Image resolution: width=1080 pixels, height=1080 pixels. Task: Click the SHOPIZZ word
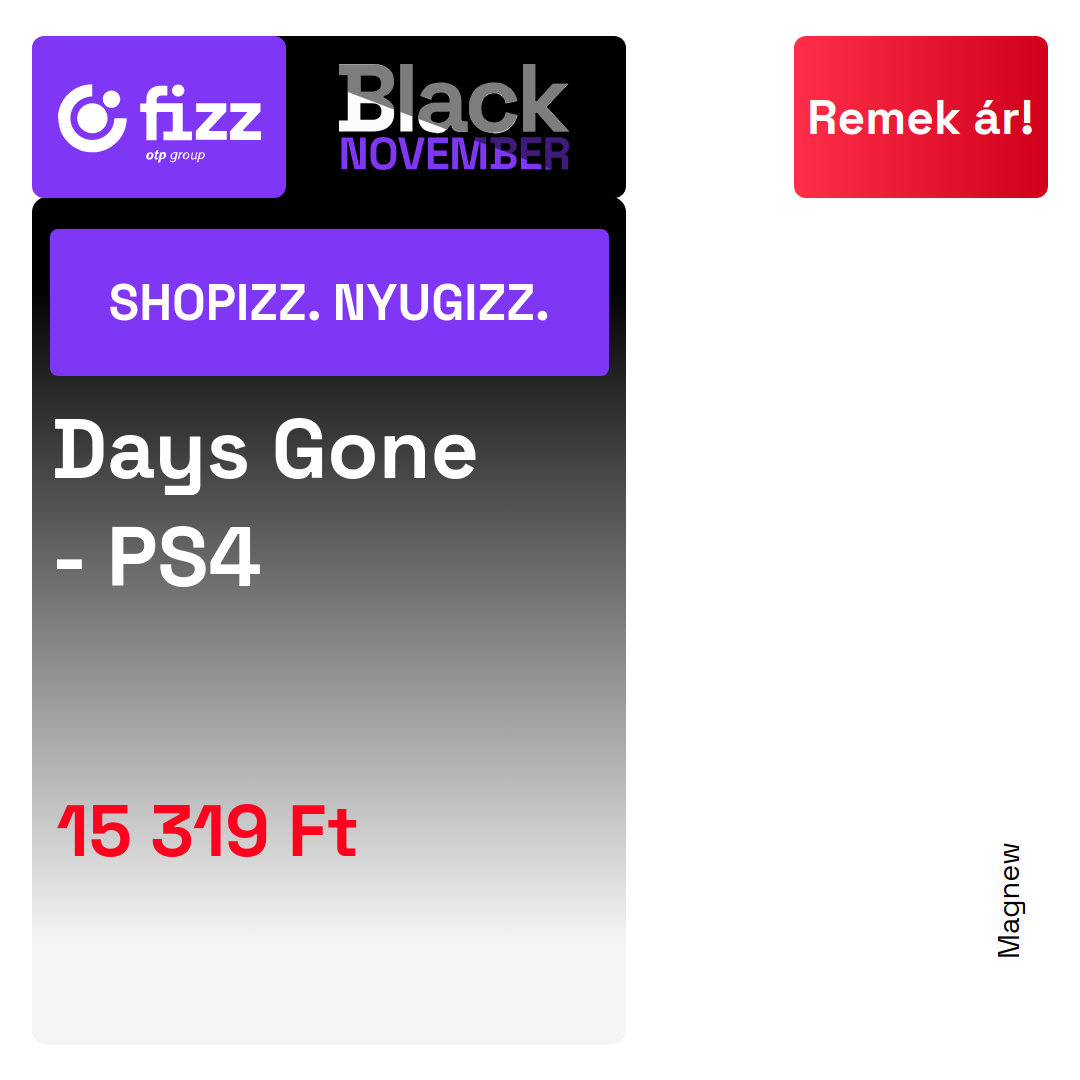coord(215,302)
